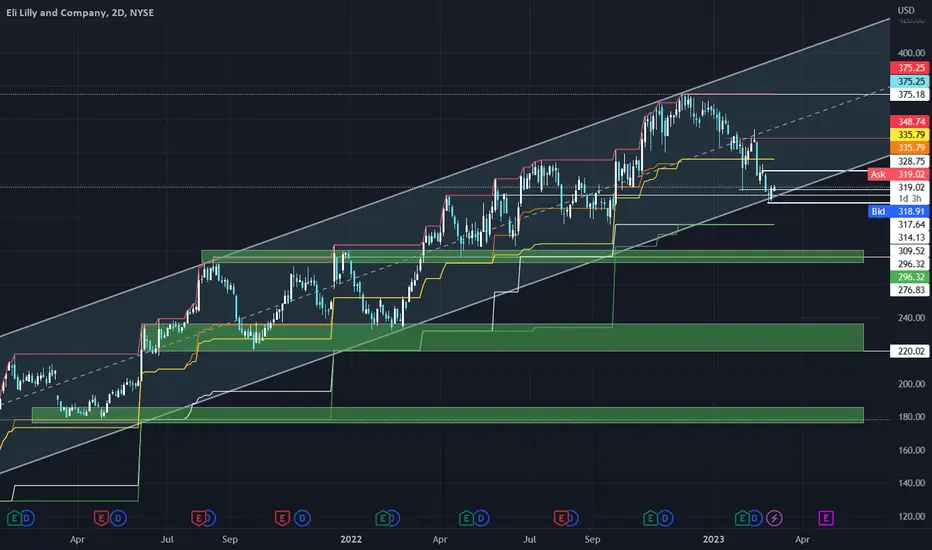Click the 220.02 price label
Image resolution: width=932 pixels, height=550 pixels.
(x=909, y=351)
